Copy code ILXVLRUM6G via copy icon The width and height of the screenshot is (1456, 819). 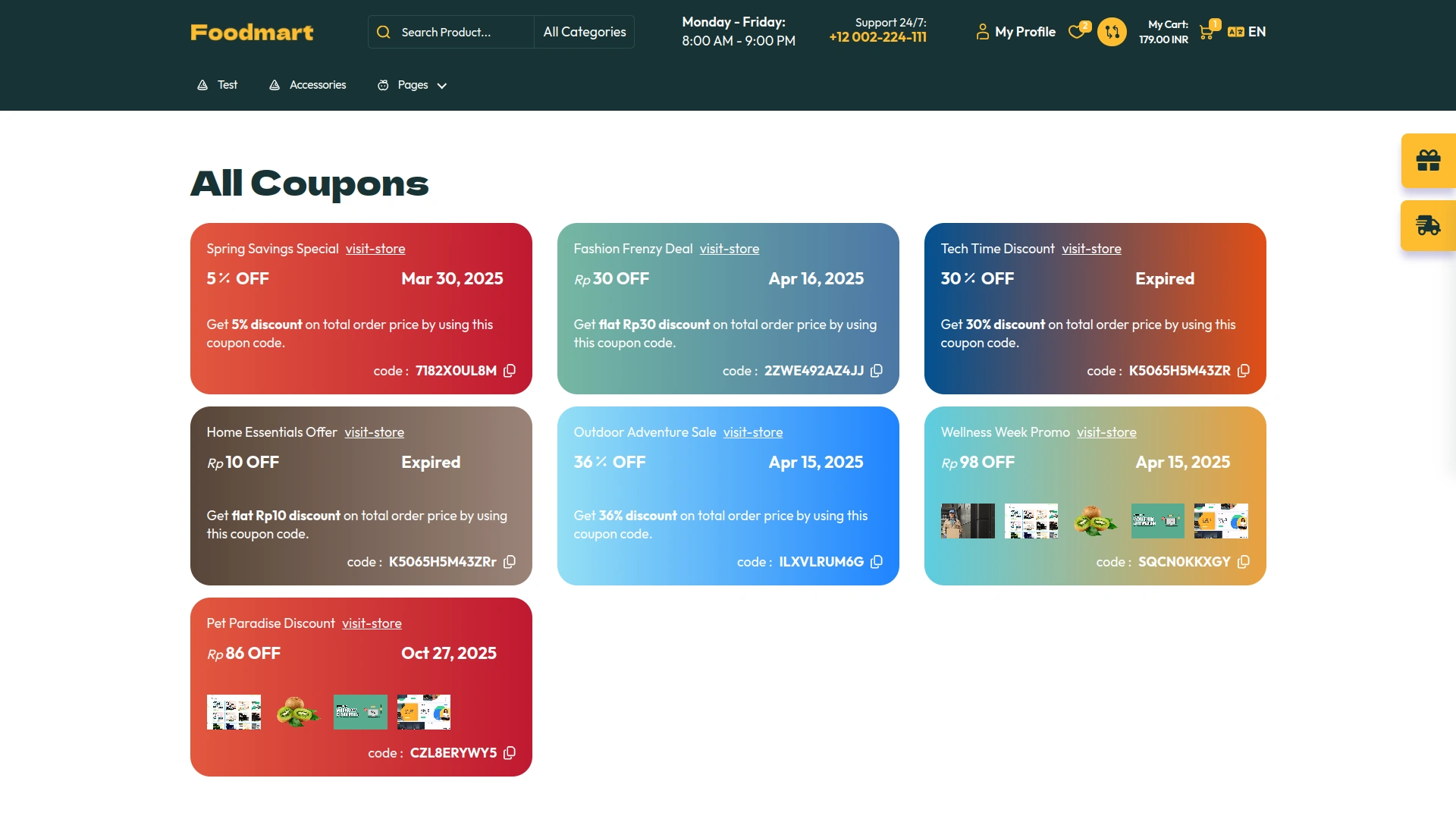[x=876, y=562]
